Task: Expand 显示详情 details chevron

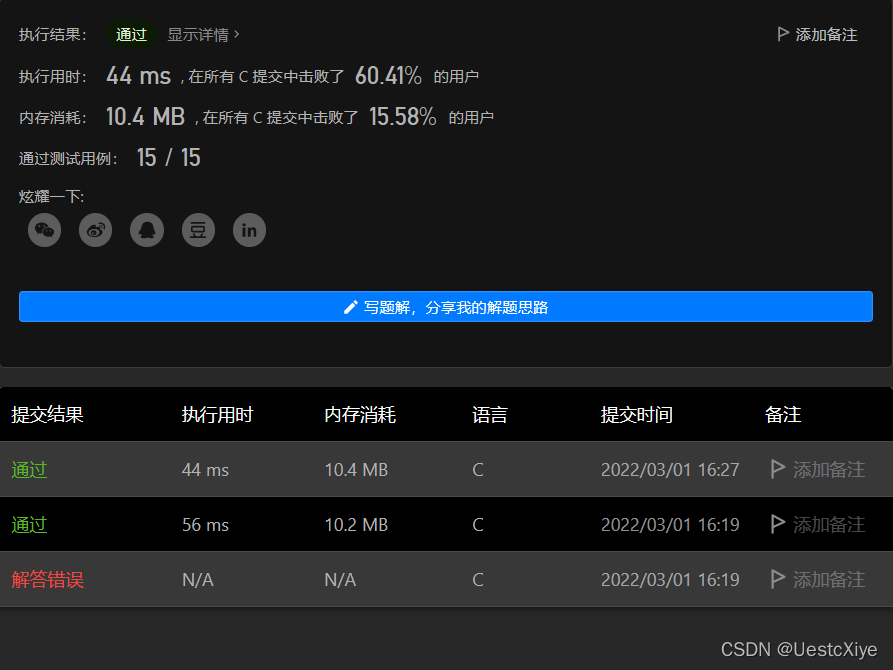Action: (x=203, y=35)
